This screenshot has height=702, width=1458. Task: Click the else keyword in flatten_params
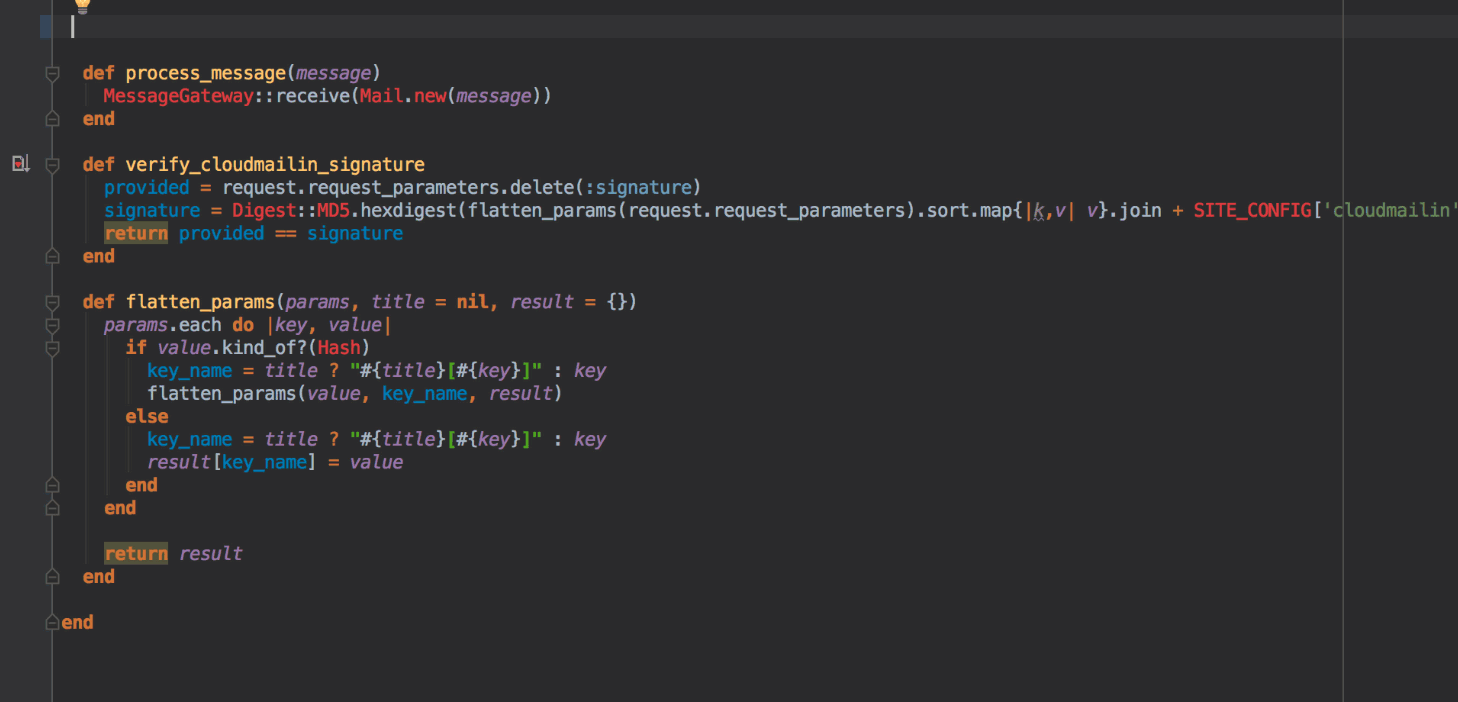coord(147,417)
